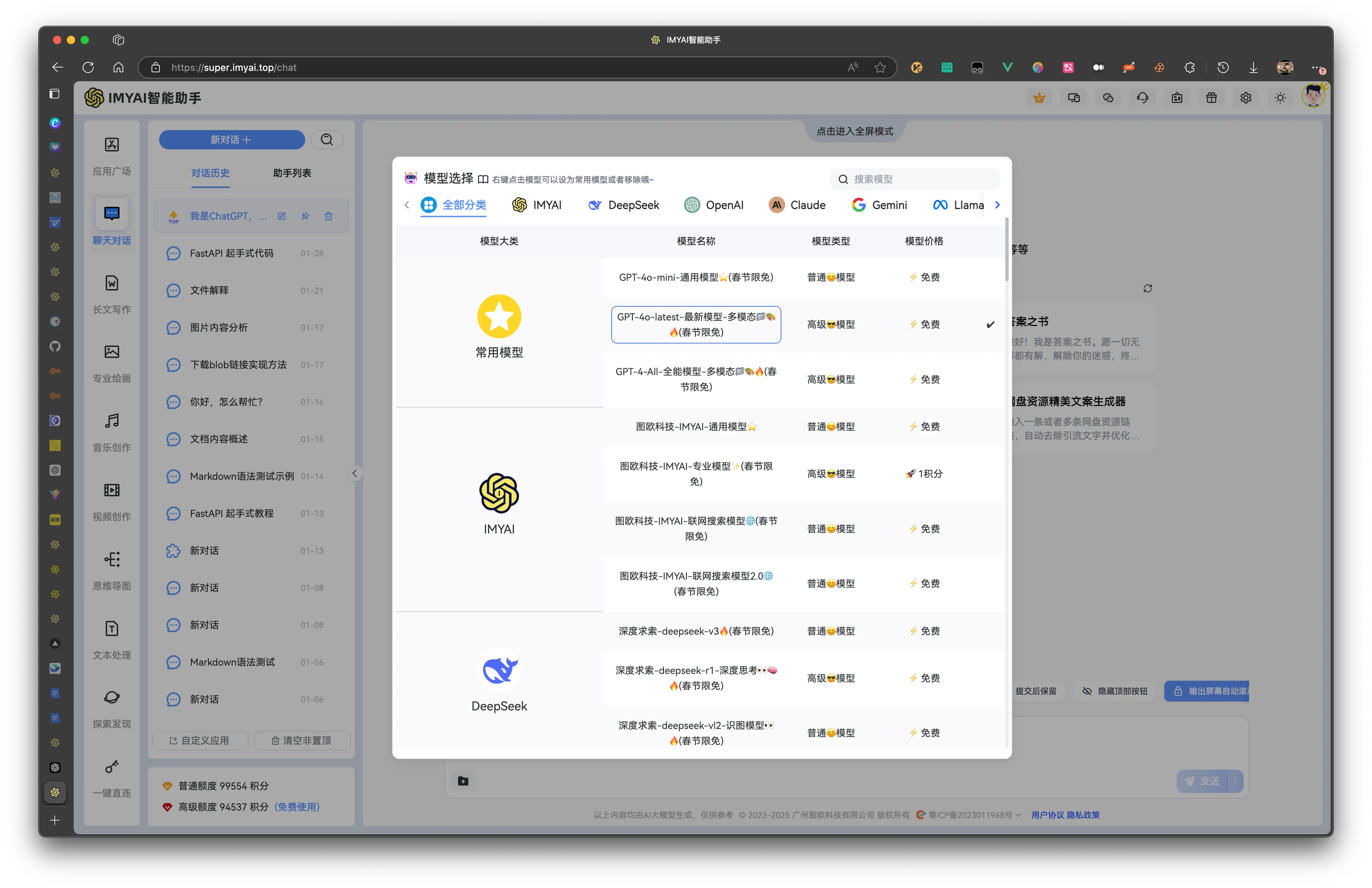The width and height of the screenshot is (1372, 888).
Task: Select the GPT-4-All-全能模型 model
Action: 696,379
